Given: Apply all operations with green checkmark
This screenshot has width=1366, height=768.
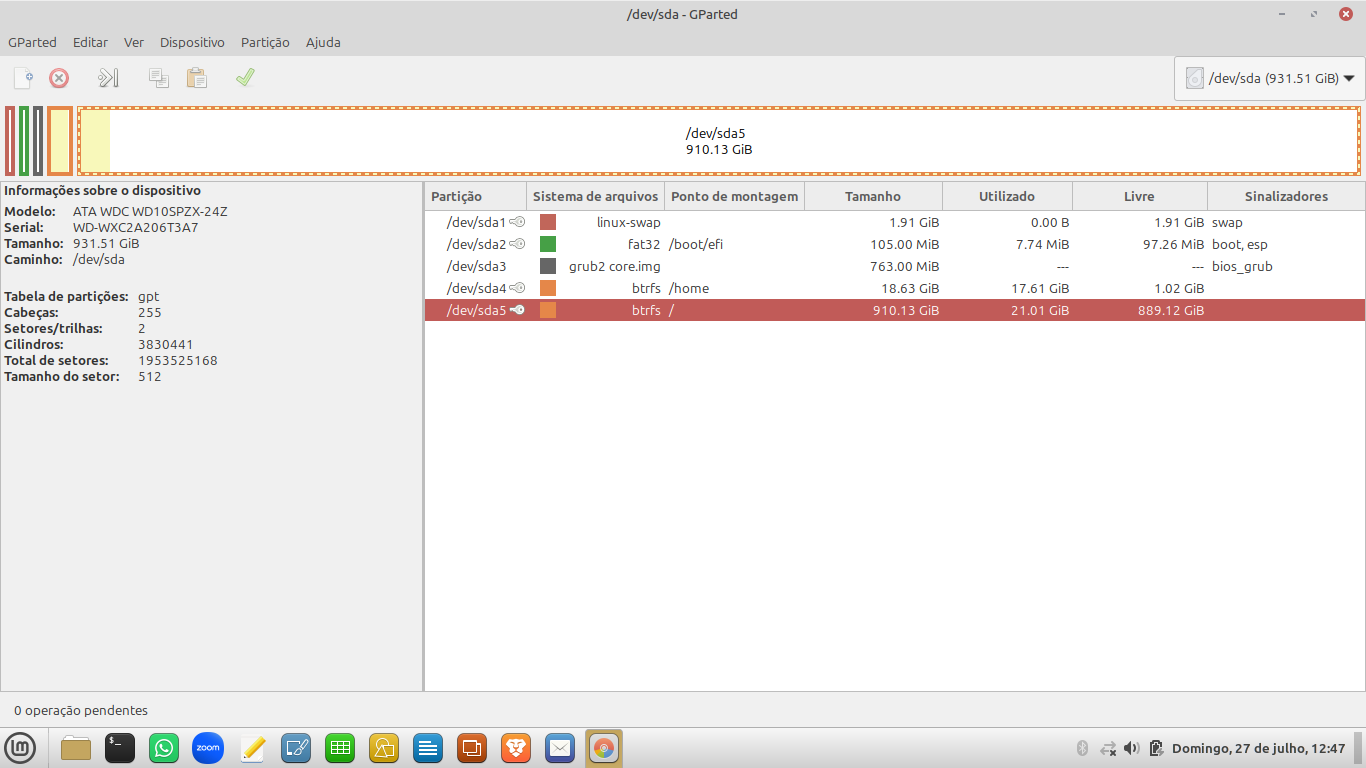Looking at the screenshot, I should (x=245, y=78).
